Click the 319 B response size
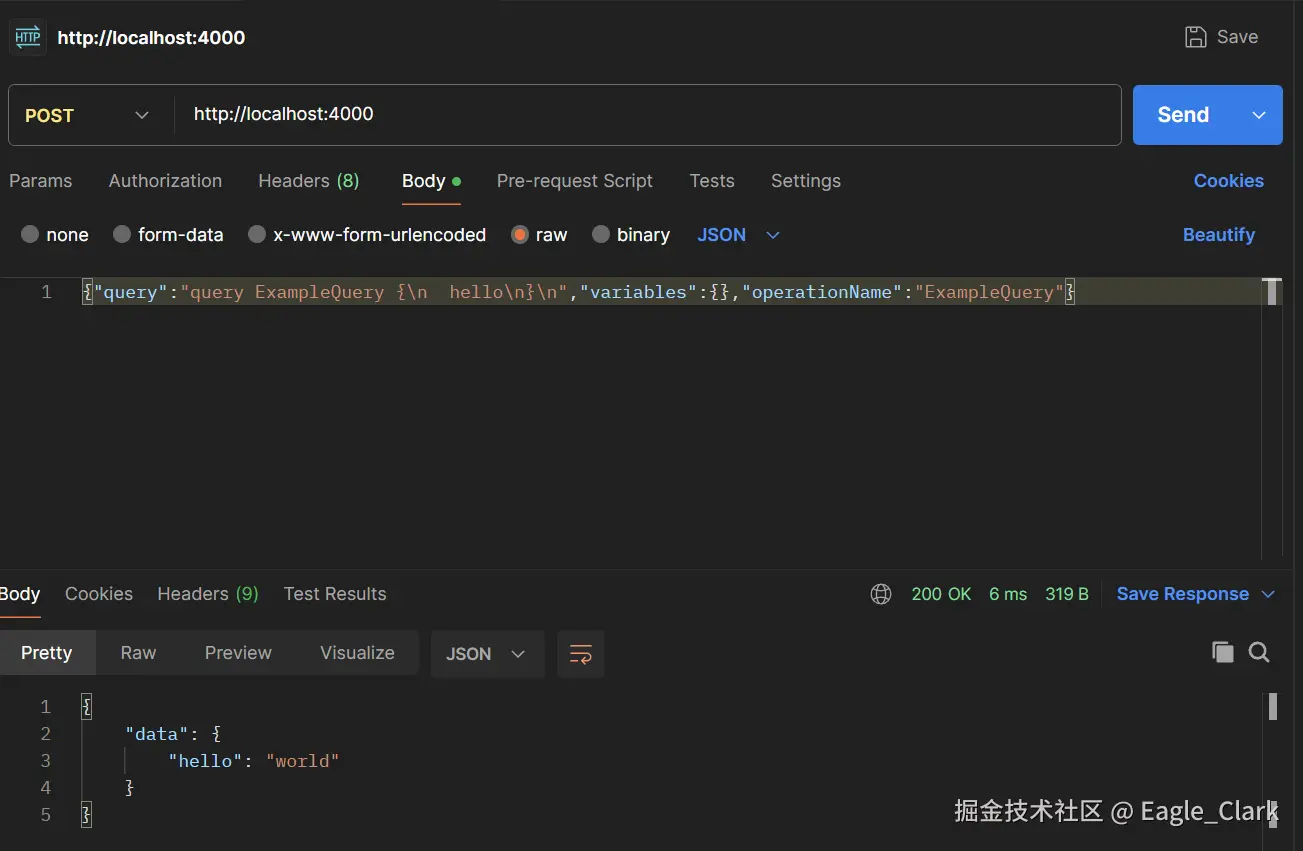Viewport: 1303px width, 851px height. pos(1067,594)
